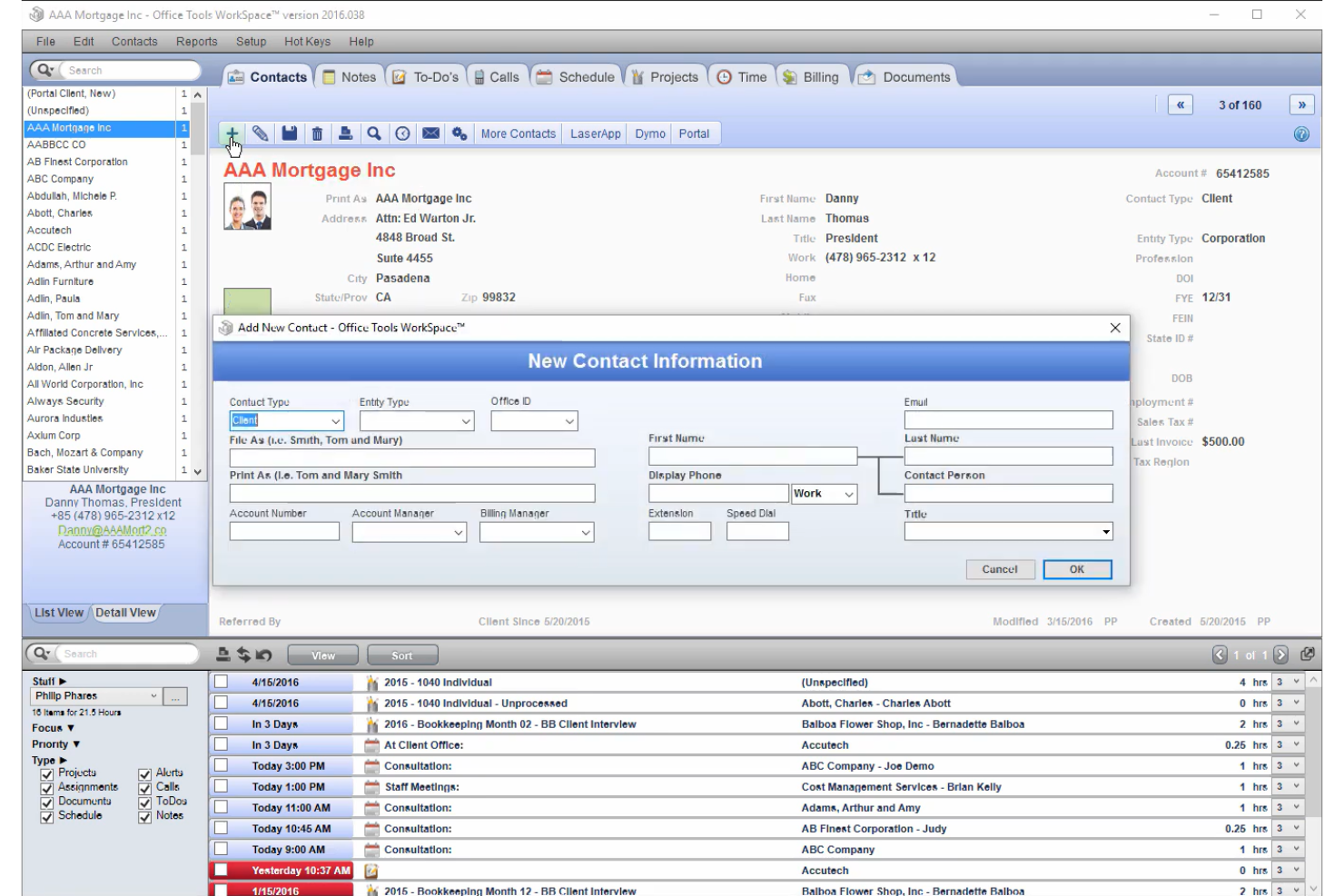1344x896 pixels.
Task: Open the Account Manager dropdown
Action: point(459,533)
